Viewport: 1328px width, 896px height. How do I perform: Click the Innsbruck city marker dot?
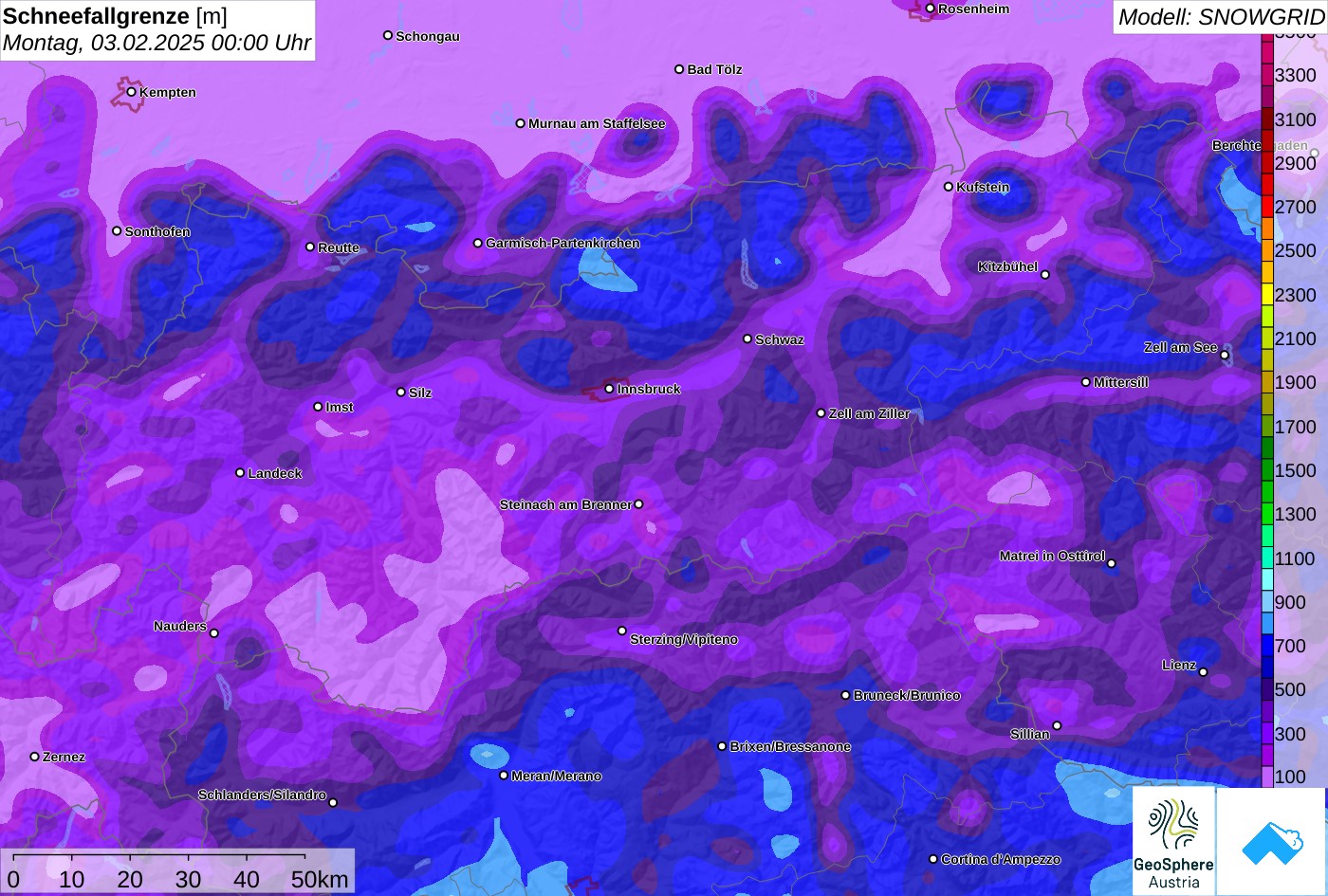609,389
